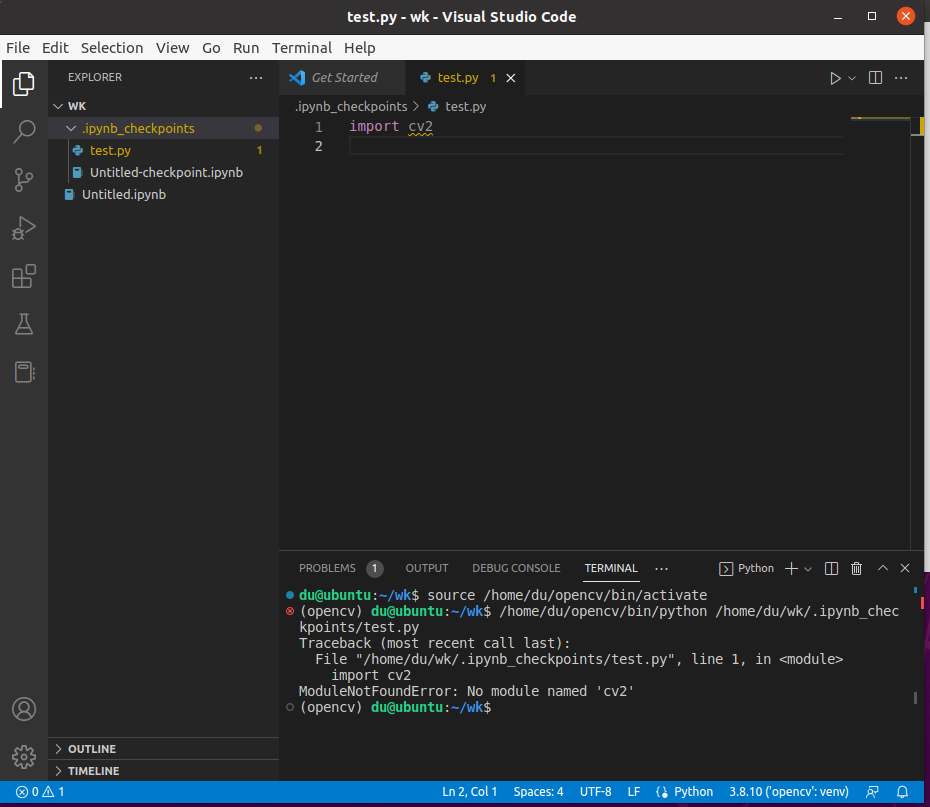Screen dimensions: 930x807
Task: Open the View menu
Action: pos(173,48)
